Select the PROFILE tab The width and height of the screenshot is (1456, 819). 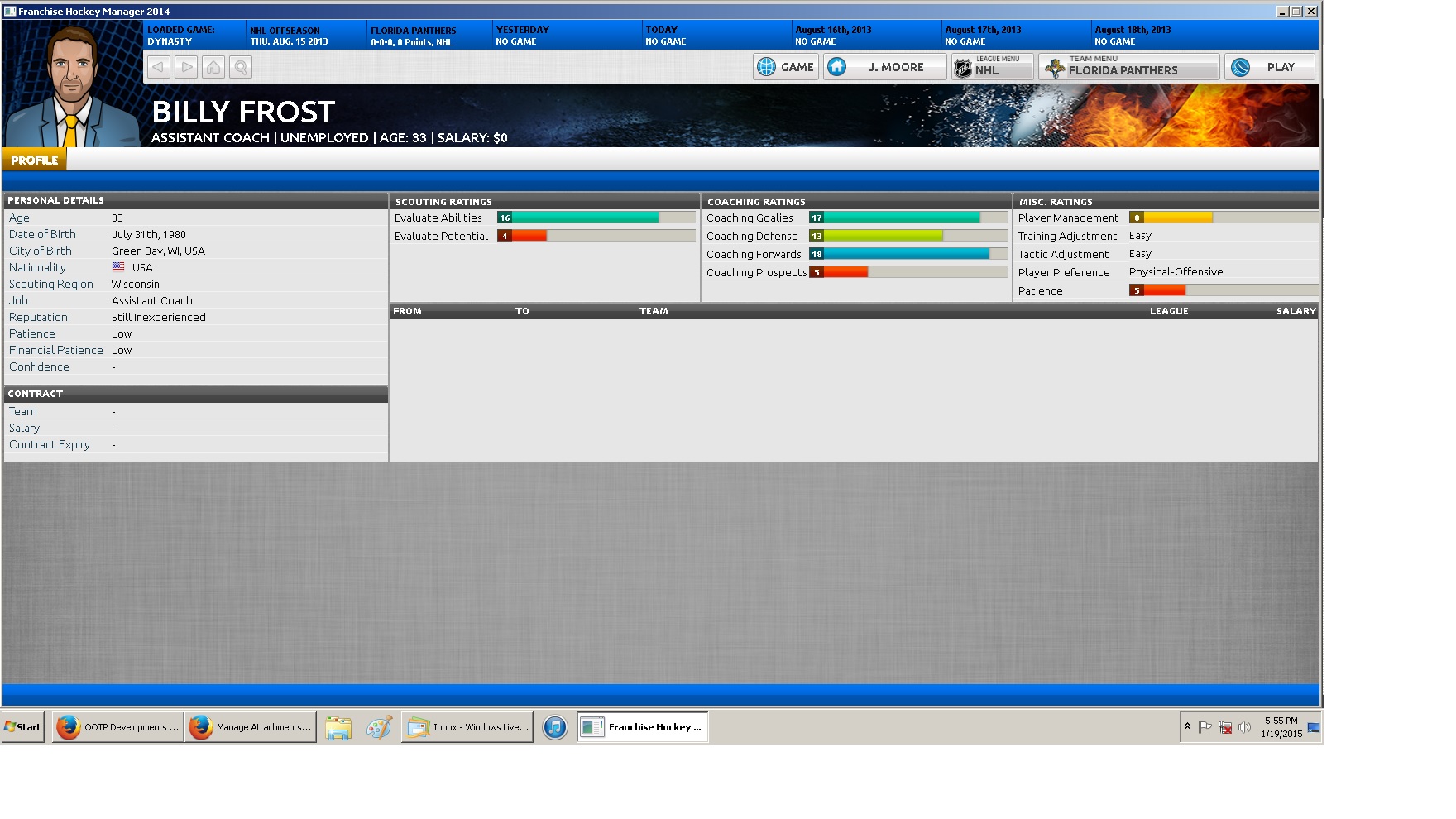[35, 160]
